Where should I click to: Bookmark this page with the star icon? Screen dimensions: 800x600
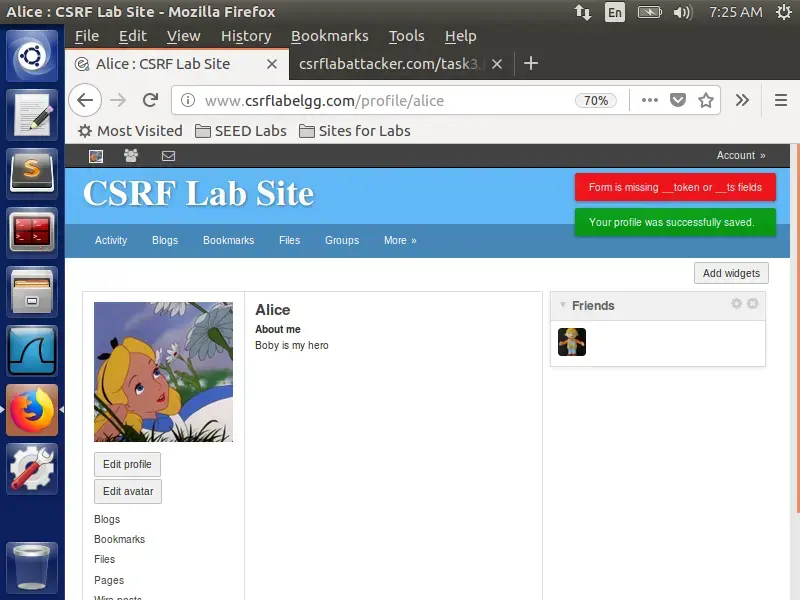(706, 100)
